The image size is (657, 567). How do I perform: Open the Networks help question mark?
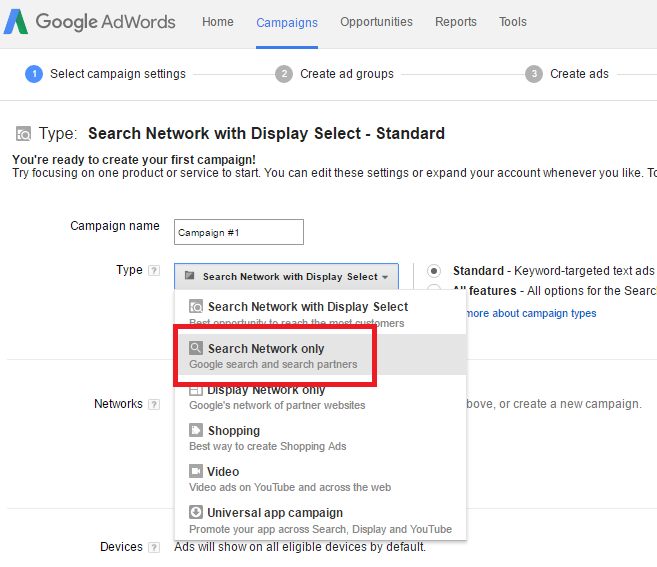coord(154,404)
